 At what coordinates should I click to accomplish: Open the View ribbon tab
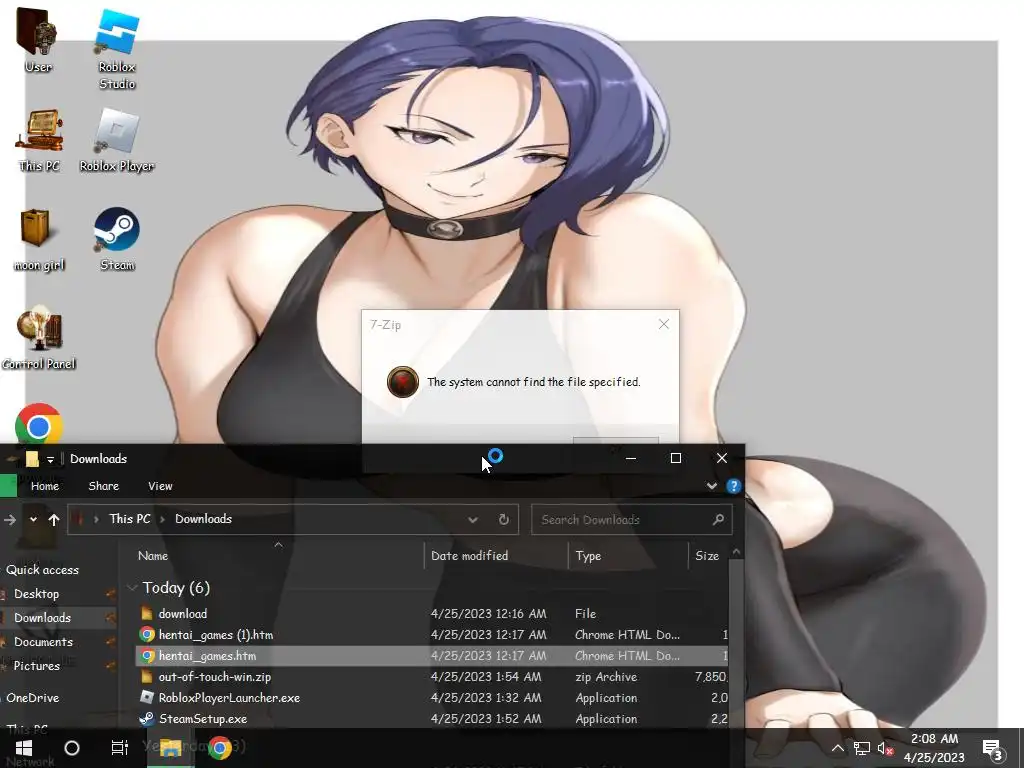(160, 486)
